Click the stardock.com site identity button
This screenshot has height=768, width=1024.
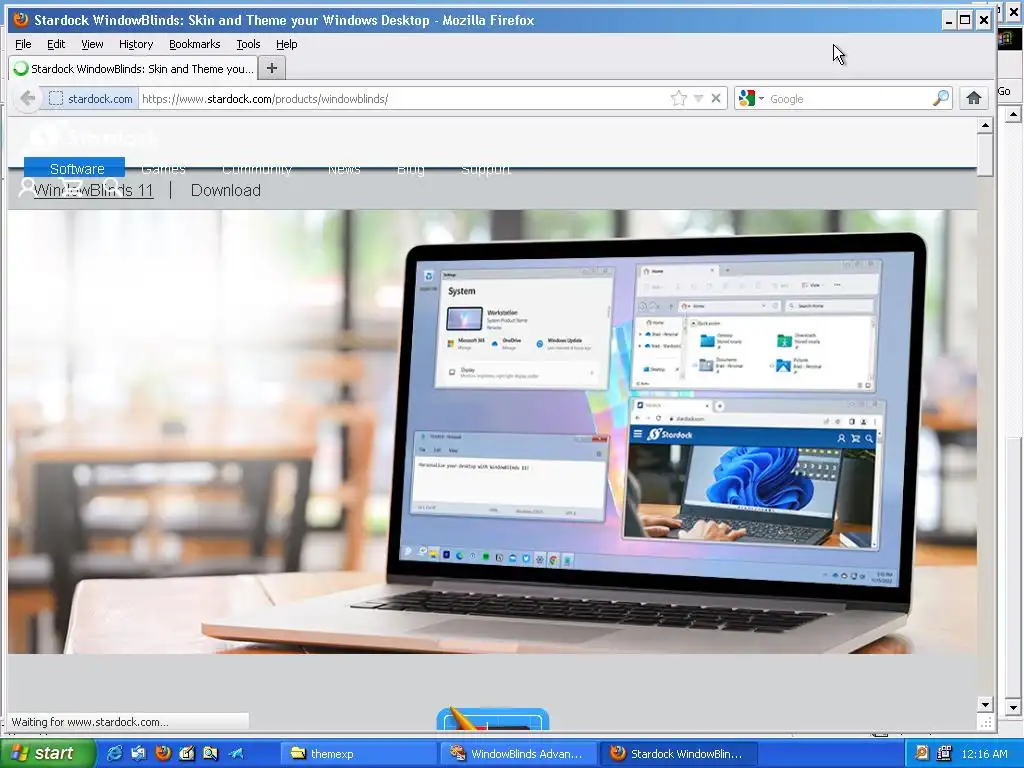tap(91, 99)
